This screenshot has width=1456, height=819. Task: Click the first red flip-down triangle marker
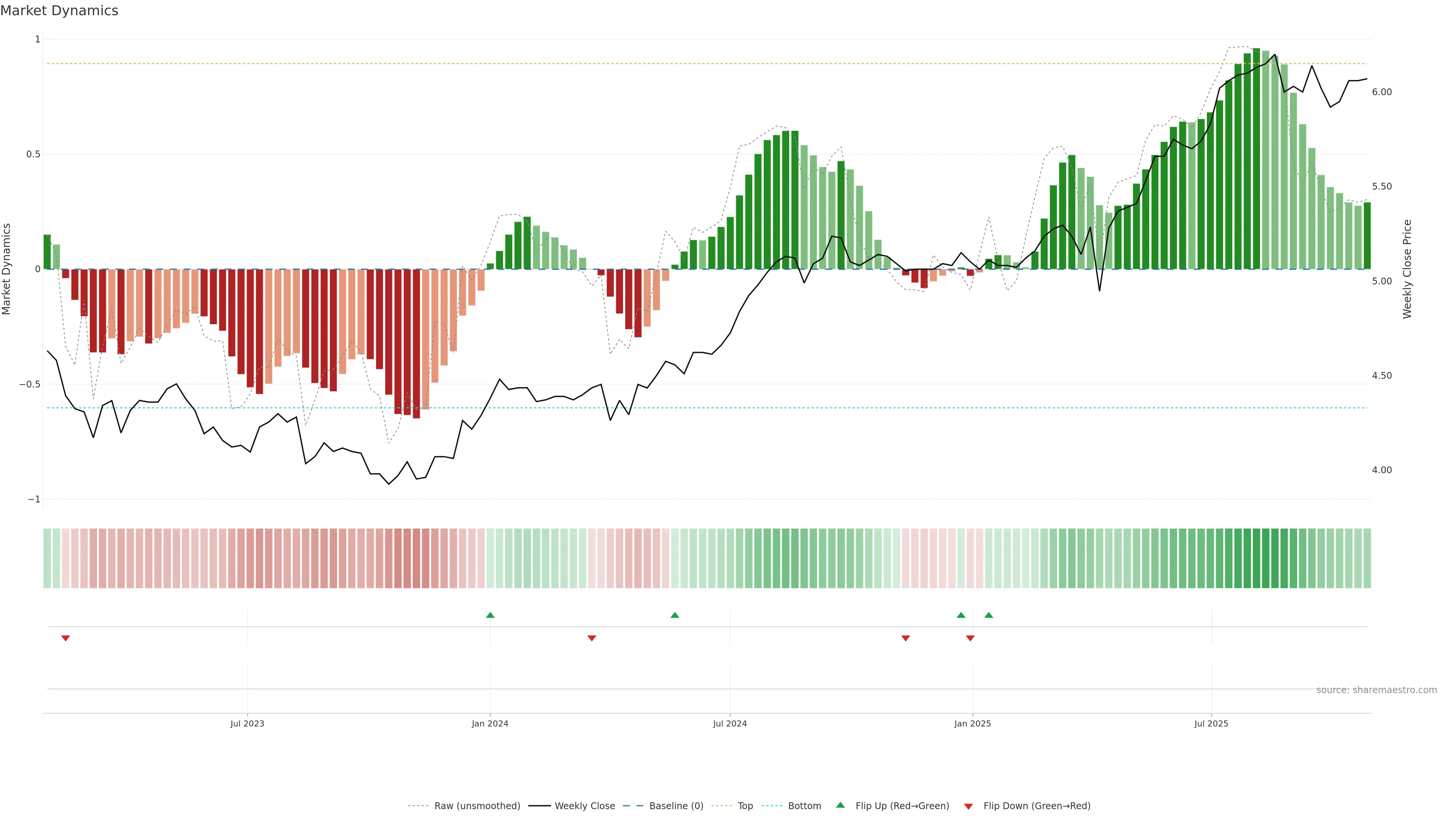click(x=66, y=638)
